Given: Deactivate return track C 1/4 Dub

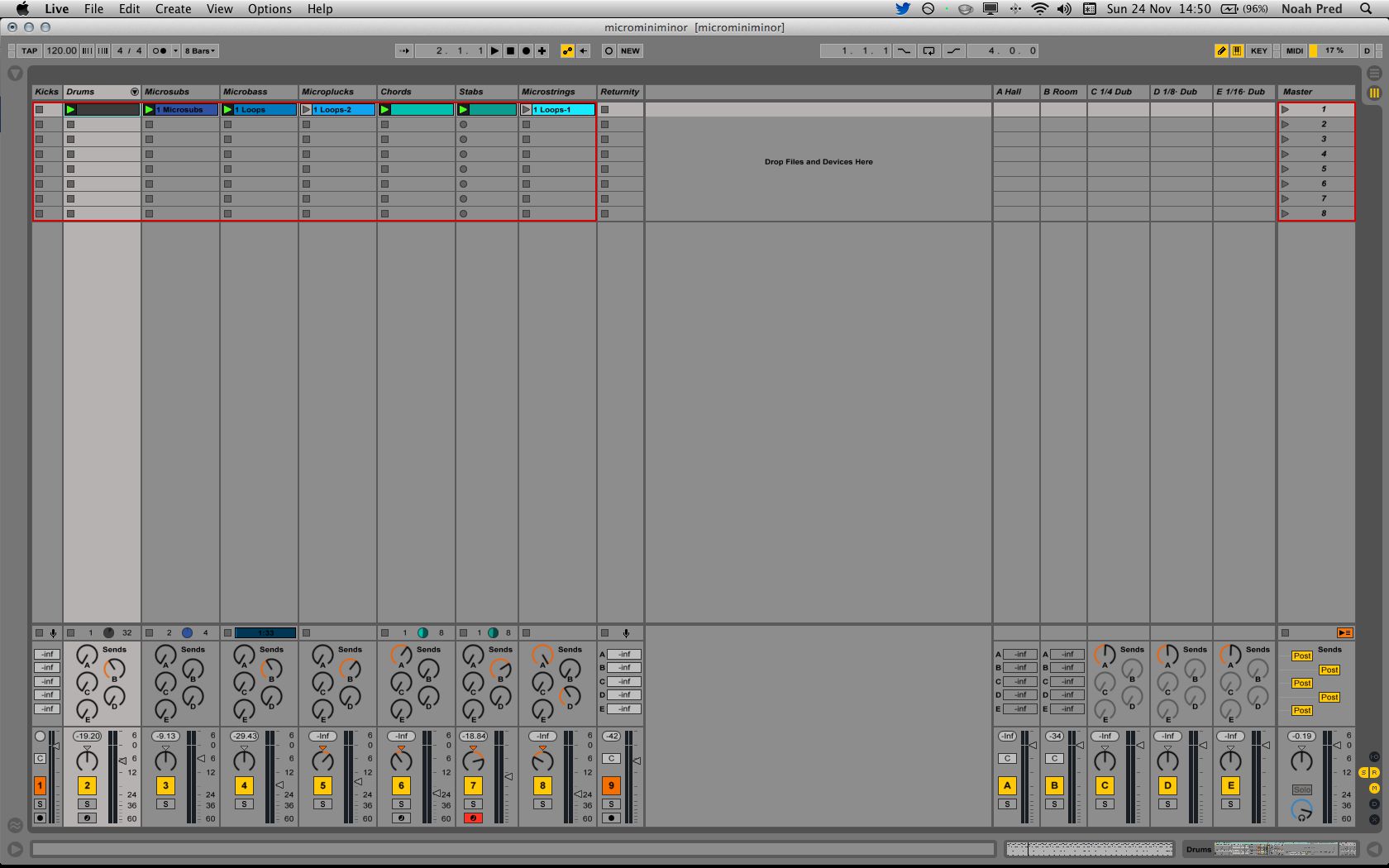Looking at the screenshot, I should tap(1105, 785).
